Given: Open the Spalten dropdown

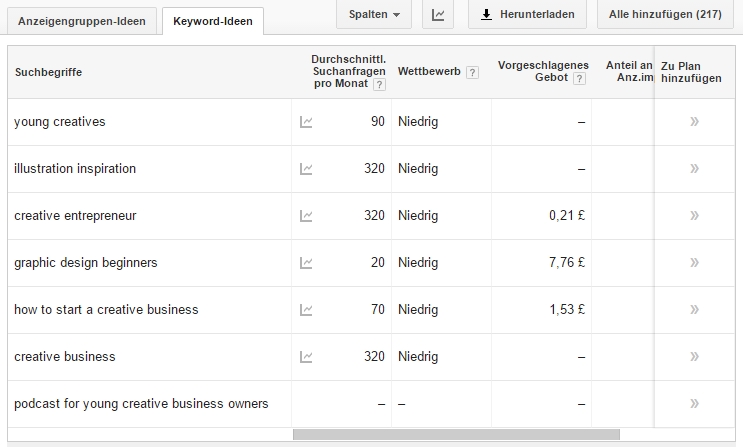Looking at the screenshot, I should coord(374,14).
